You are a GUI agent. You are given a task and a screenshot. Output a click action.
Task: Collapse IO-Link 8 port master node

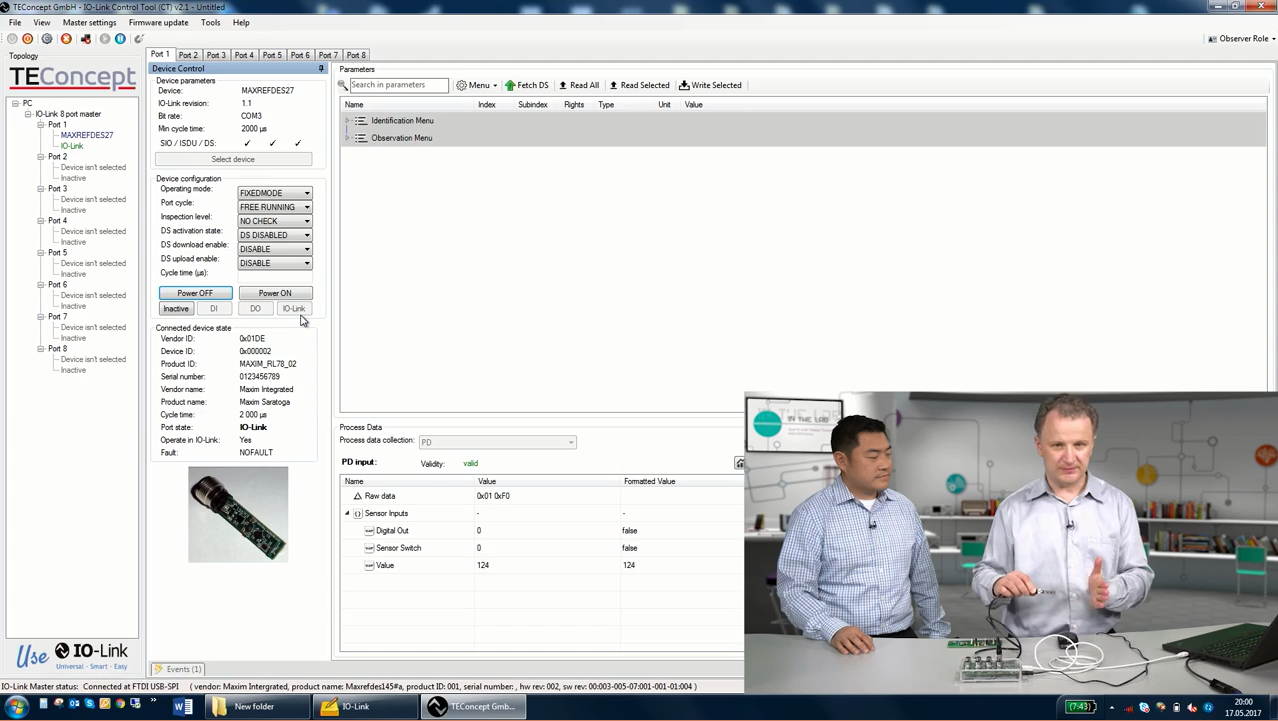click(28, 114)
